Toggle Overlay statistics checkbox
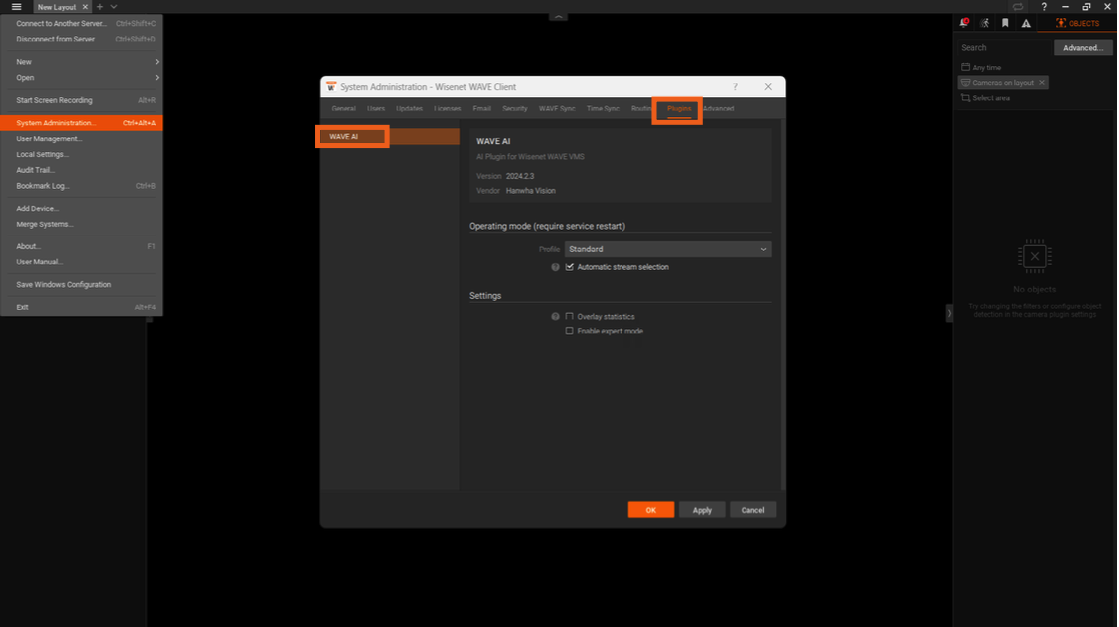 (569, 317)
